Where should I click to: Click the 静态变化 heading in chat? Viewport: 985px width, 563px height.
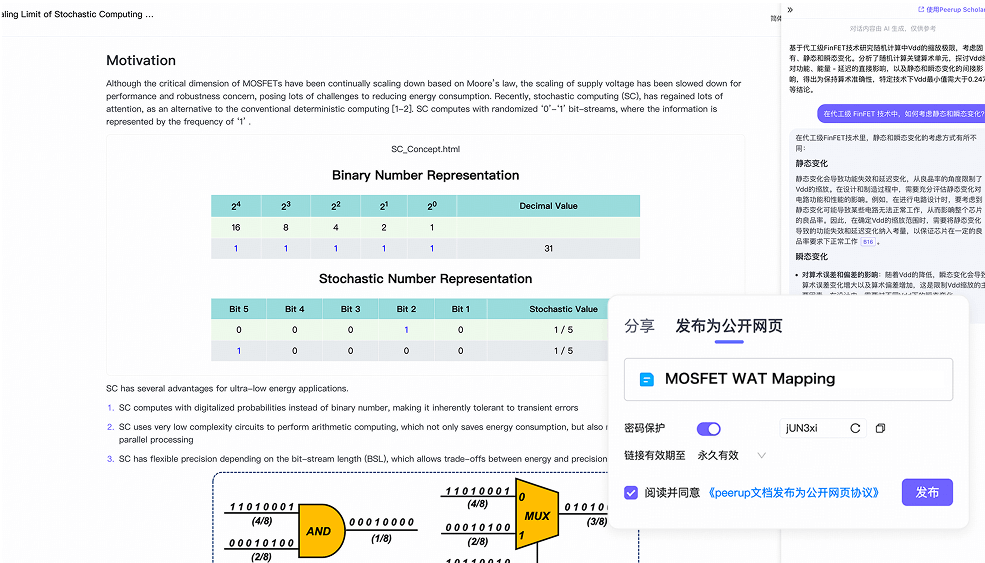click(812, 163)
